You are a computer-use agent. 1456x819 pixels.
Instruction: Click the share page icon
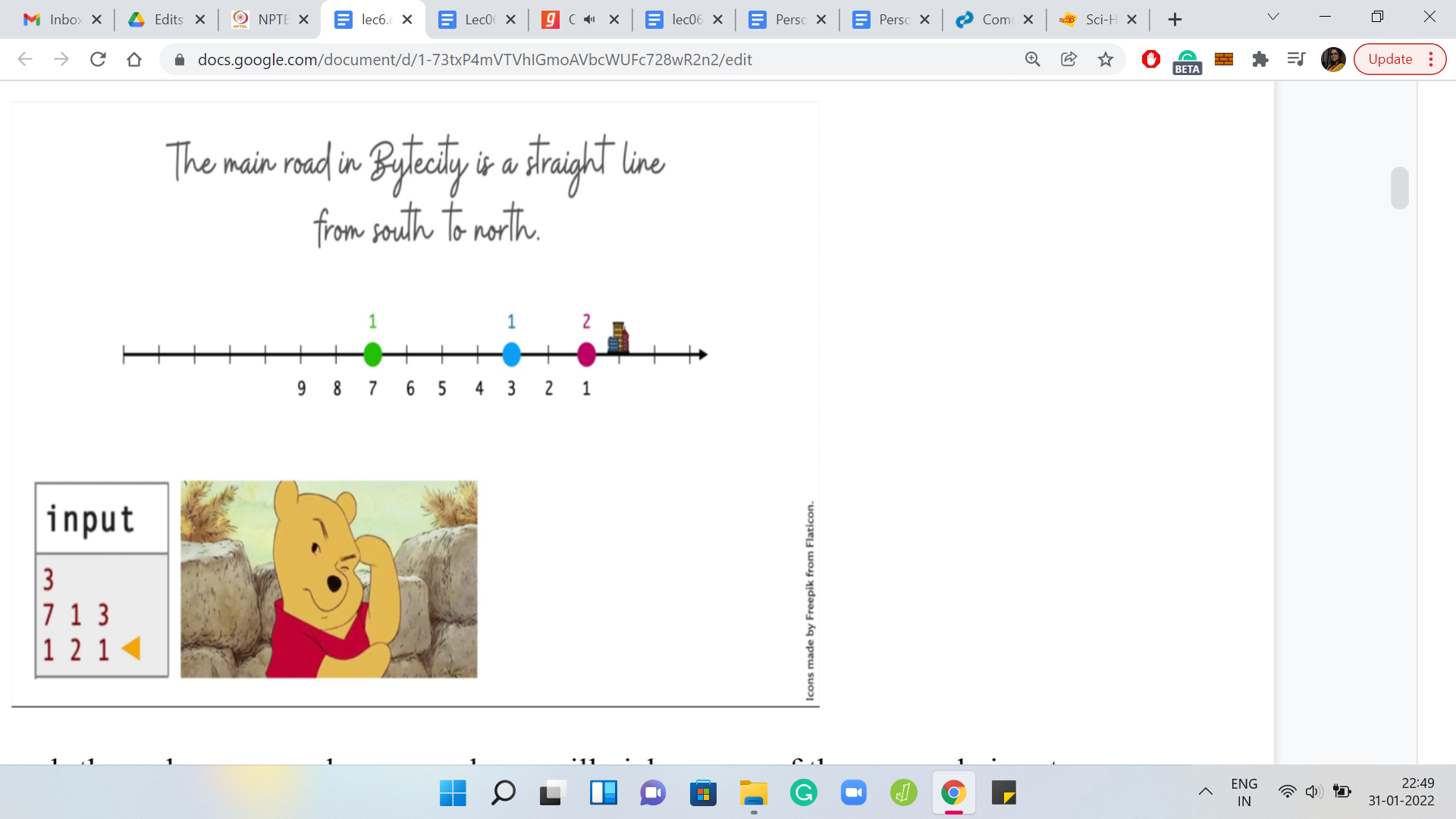[x=1068, y=59]
